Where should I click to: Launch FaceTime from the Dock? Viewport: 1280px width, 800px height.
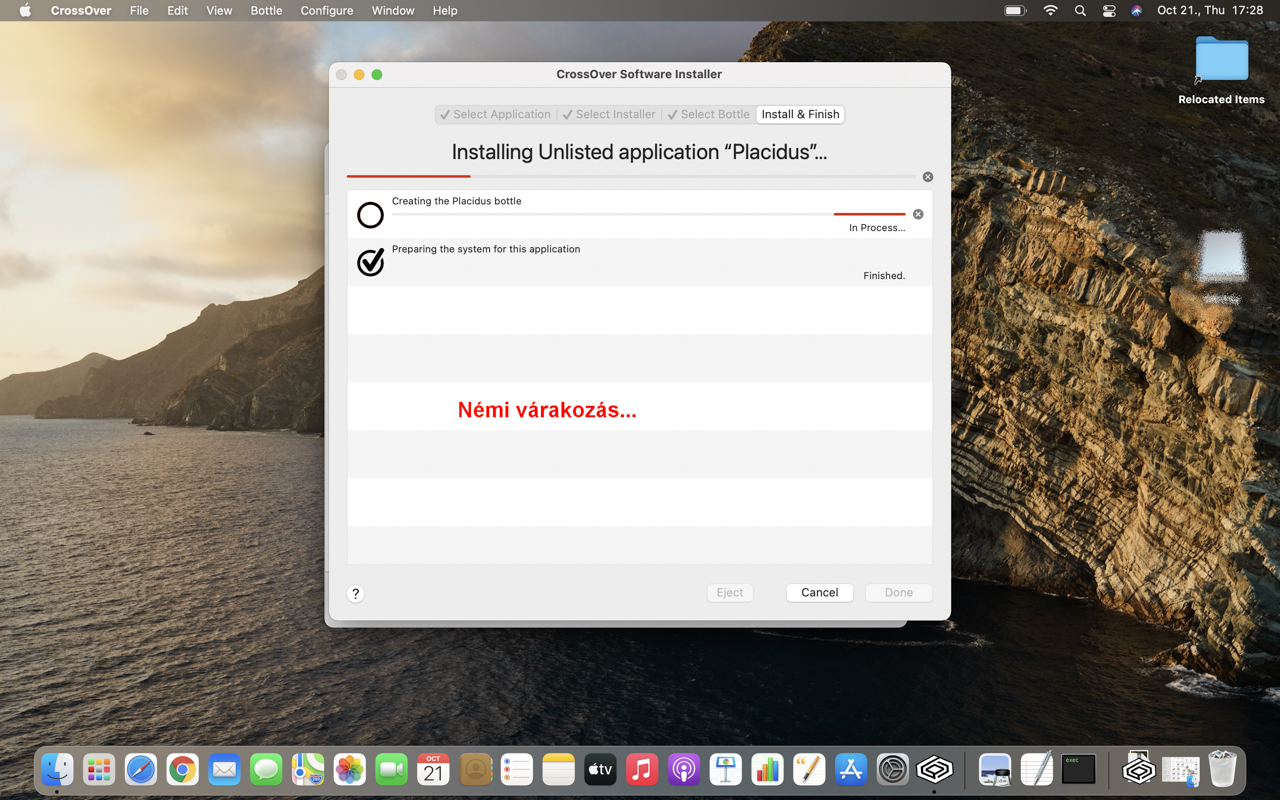tap(392, 769)
